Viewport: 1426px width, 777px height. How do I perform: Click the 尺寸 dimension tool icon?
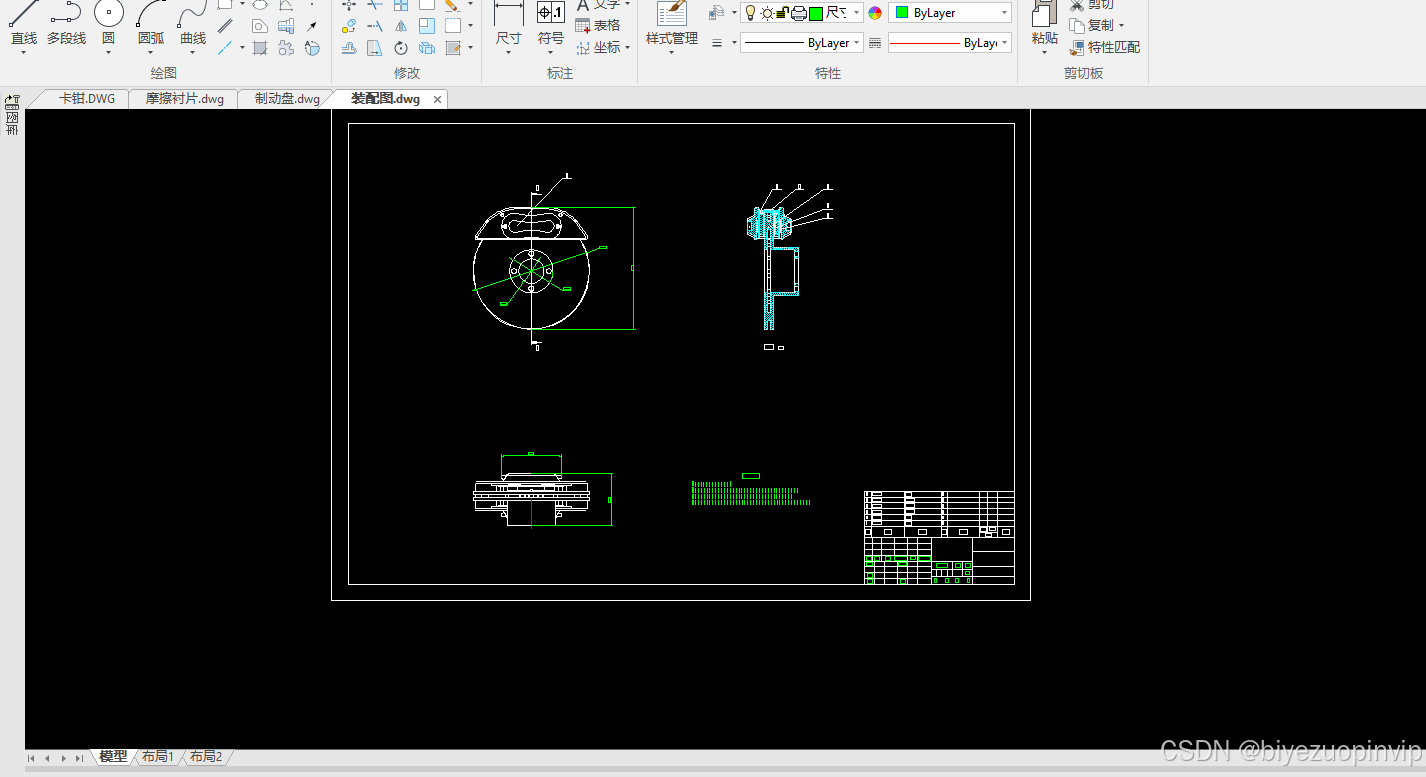click(x=509, y=13)
